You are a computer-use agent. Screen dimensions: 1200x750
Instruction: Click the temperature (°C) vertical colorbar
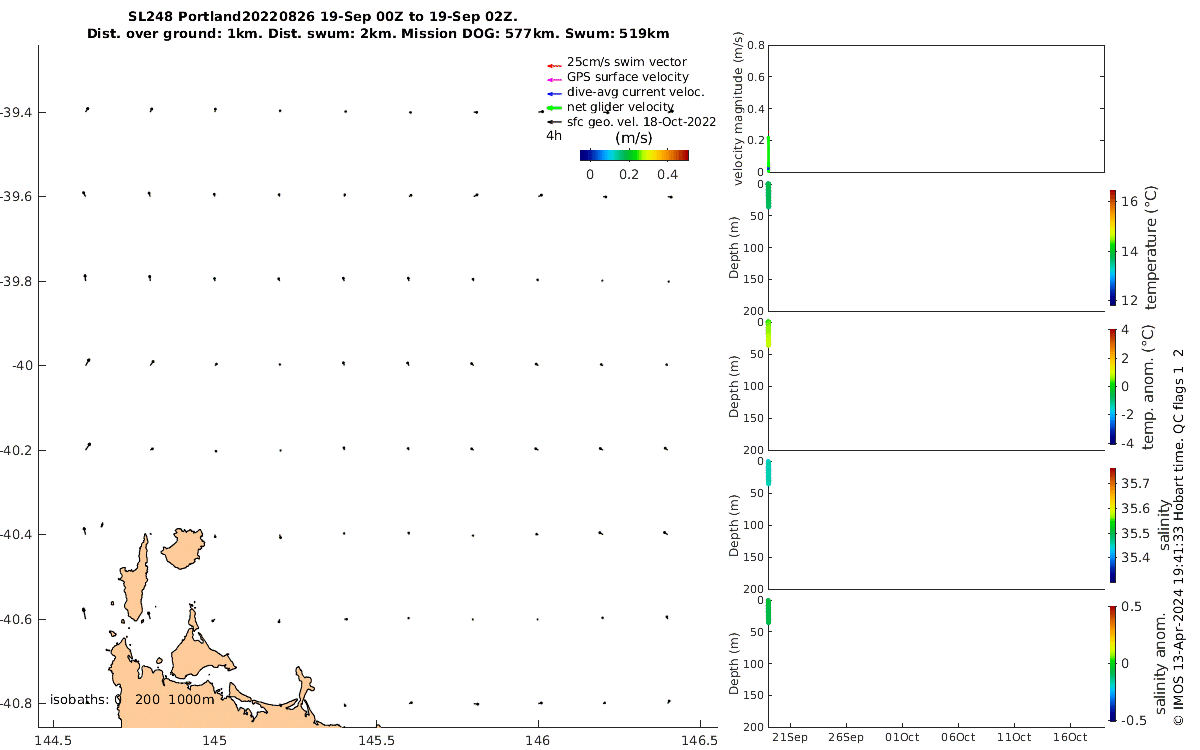coord(1113,247)
